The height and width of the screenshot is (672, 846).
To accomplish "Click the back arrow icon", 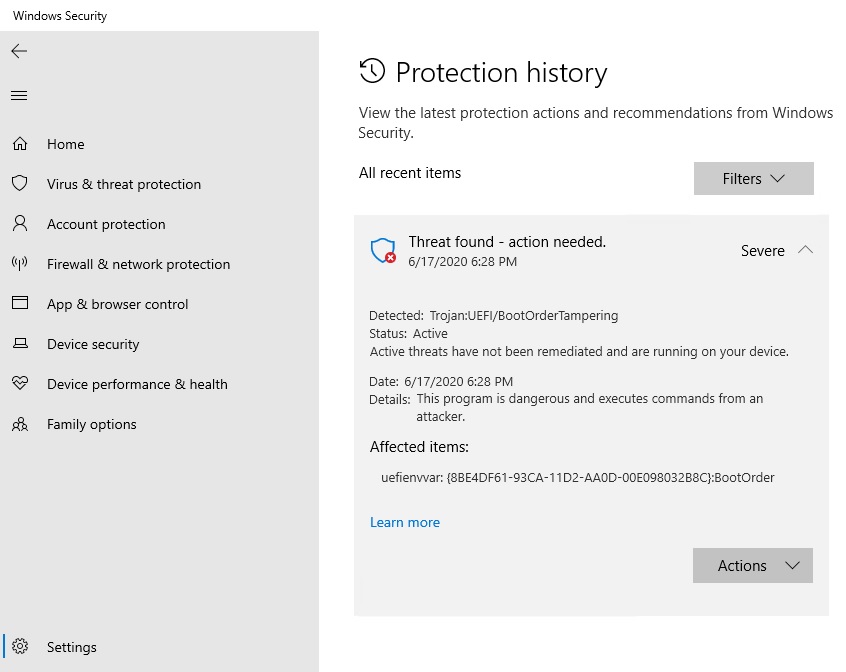I will (19, 51).
